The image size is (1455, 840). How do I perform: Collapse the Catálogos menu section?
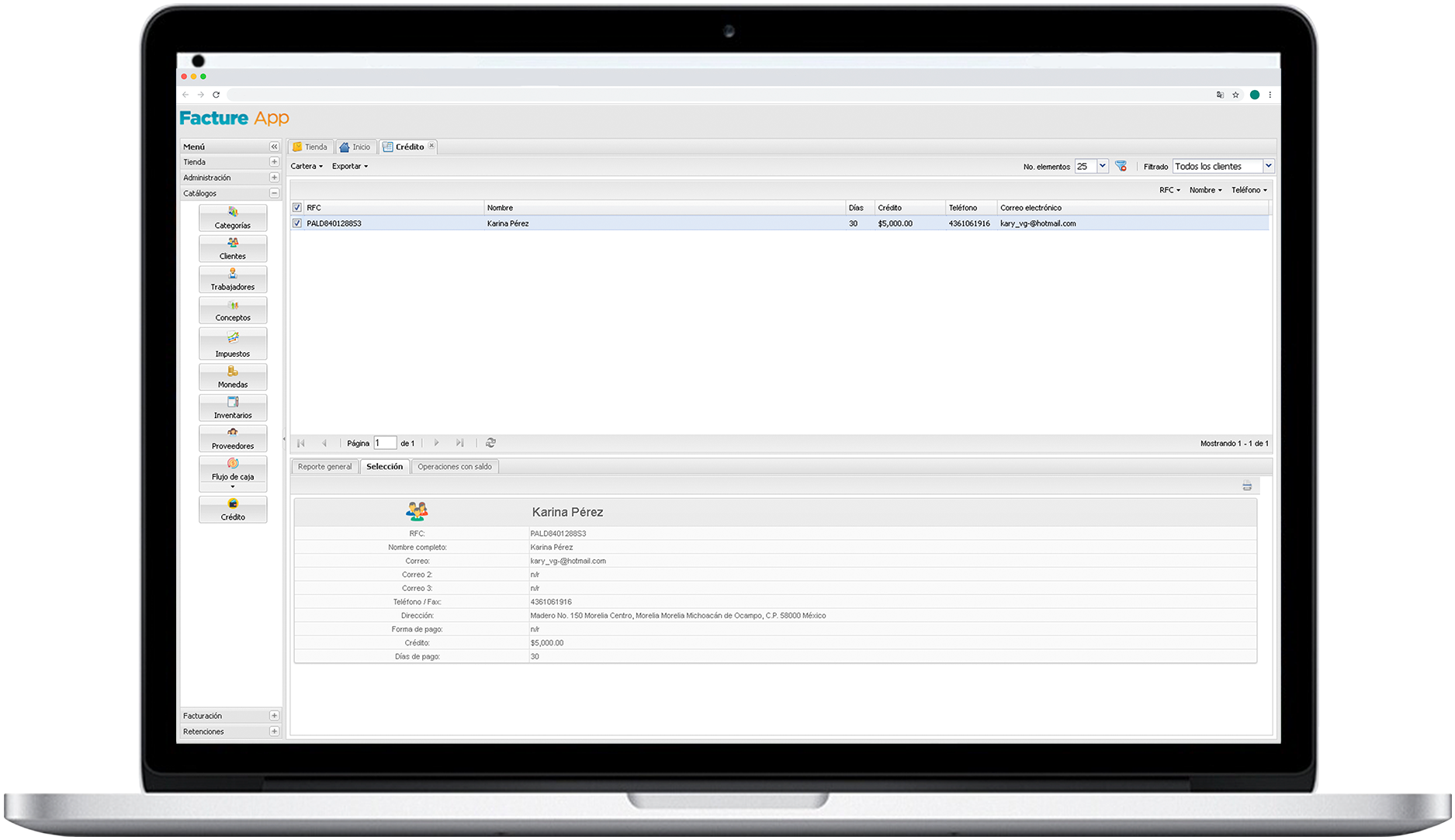[274, 193]
